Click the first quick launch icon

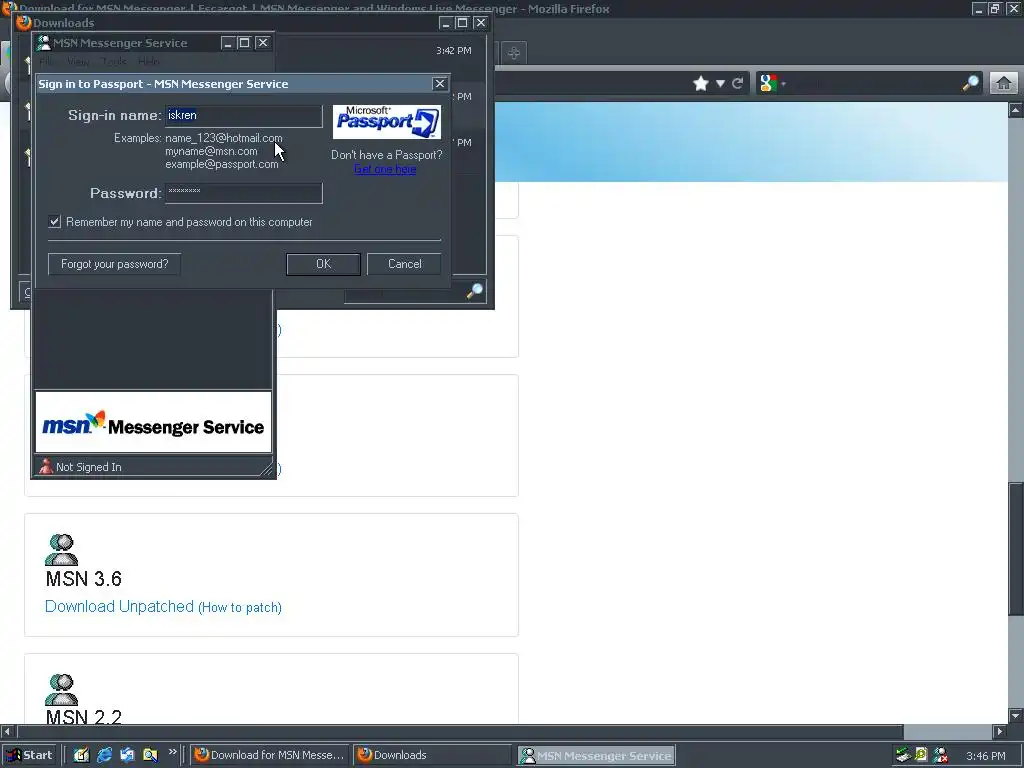point(82,755)
